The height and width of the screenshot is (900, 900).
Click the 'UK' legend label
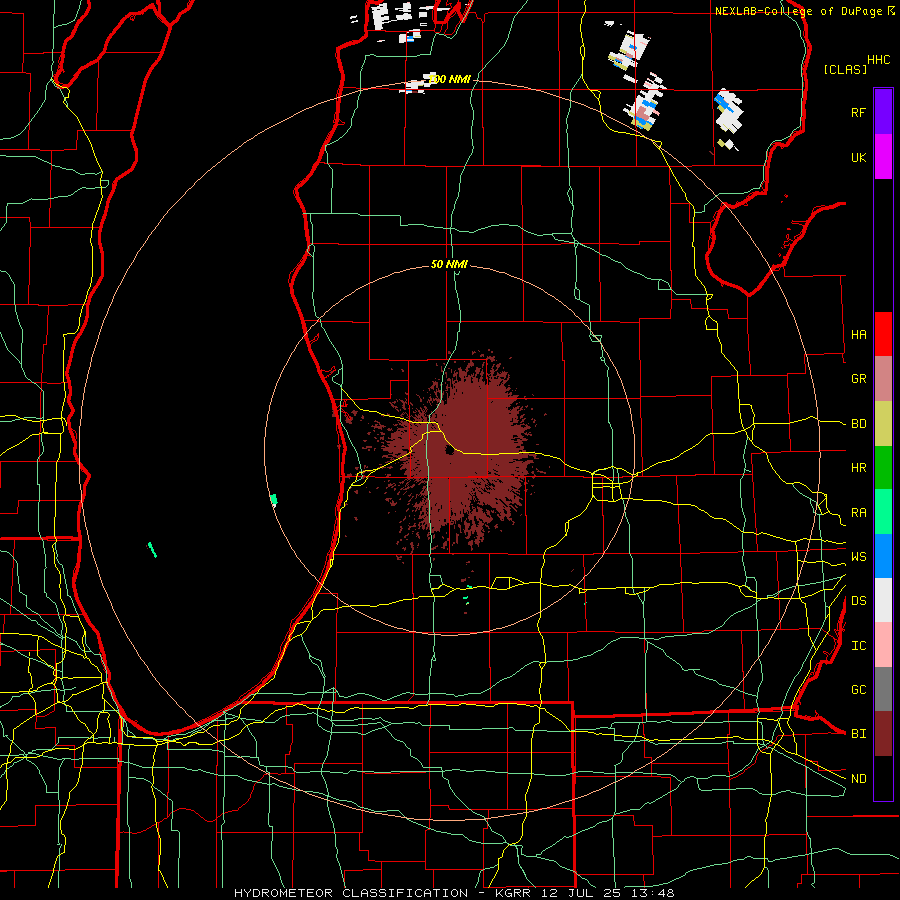(858, 157)
